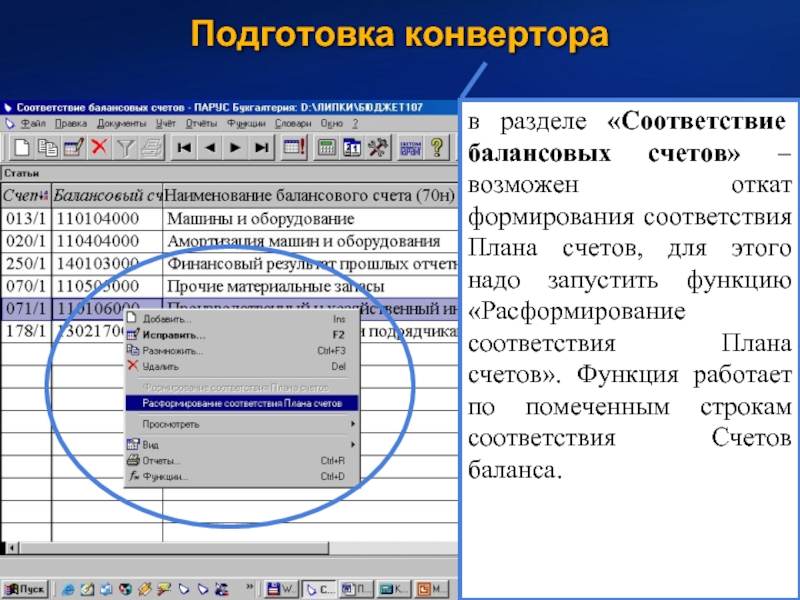Go to next record using right arrow
Viewport: 800px width, 600px height.
pyautogui.click(x=236, y=148)
